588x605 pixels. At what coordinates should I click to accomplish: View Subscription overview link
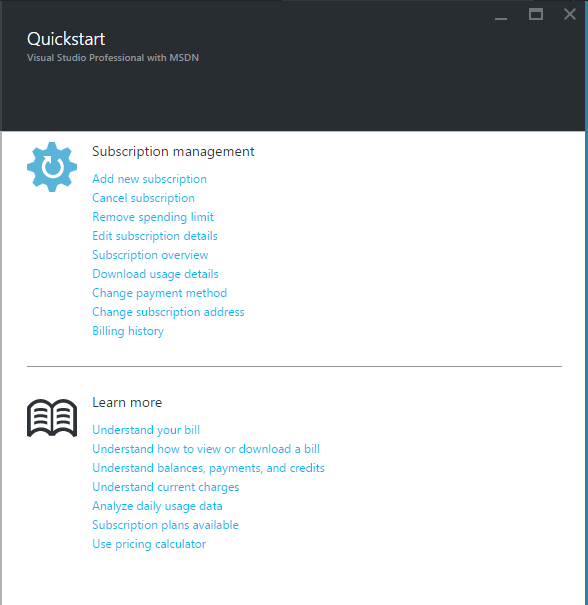click(x=150, y=255)
